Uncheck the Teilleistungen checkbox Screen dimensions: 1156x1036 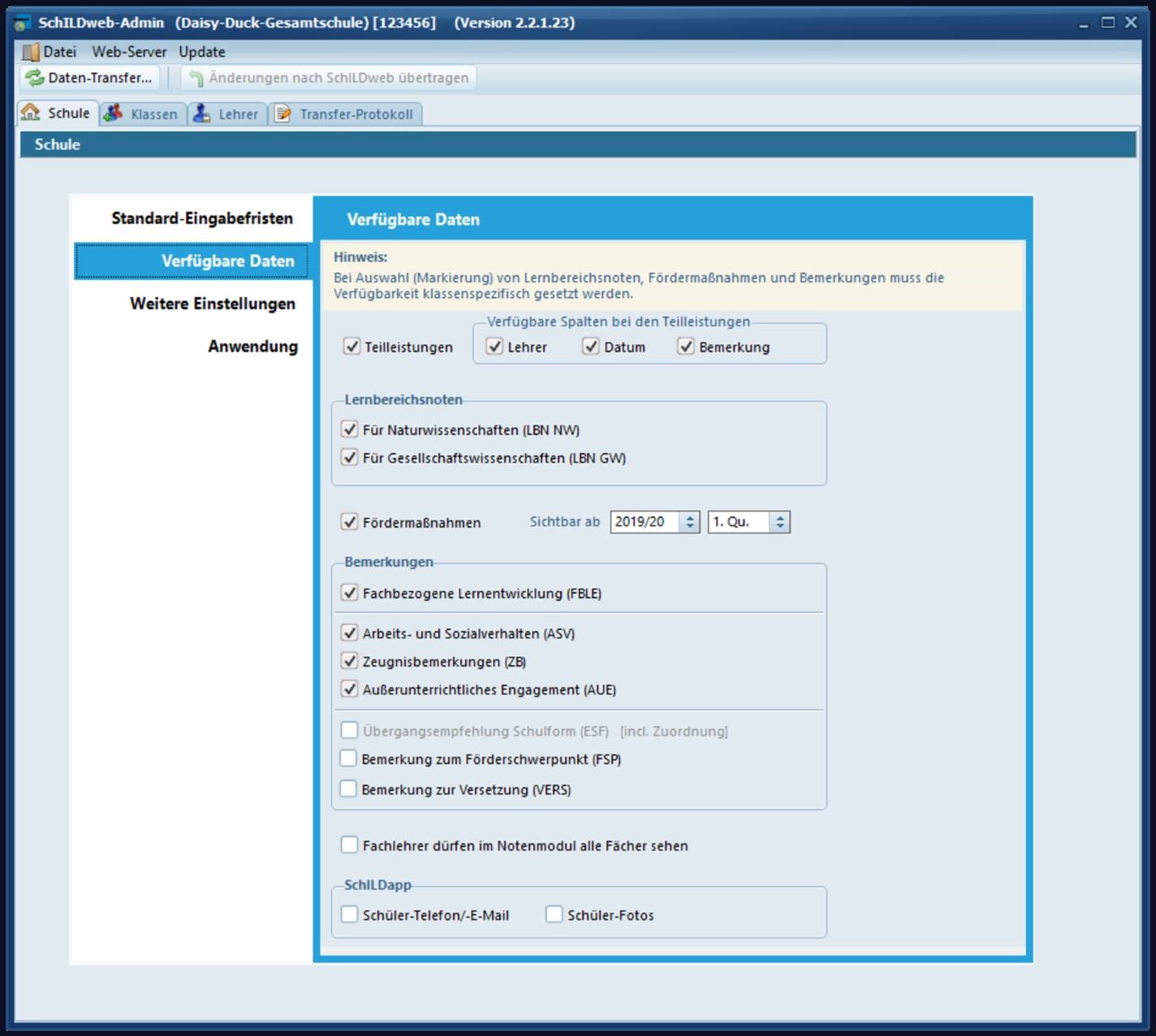coord(352,347)
